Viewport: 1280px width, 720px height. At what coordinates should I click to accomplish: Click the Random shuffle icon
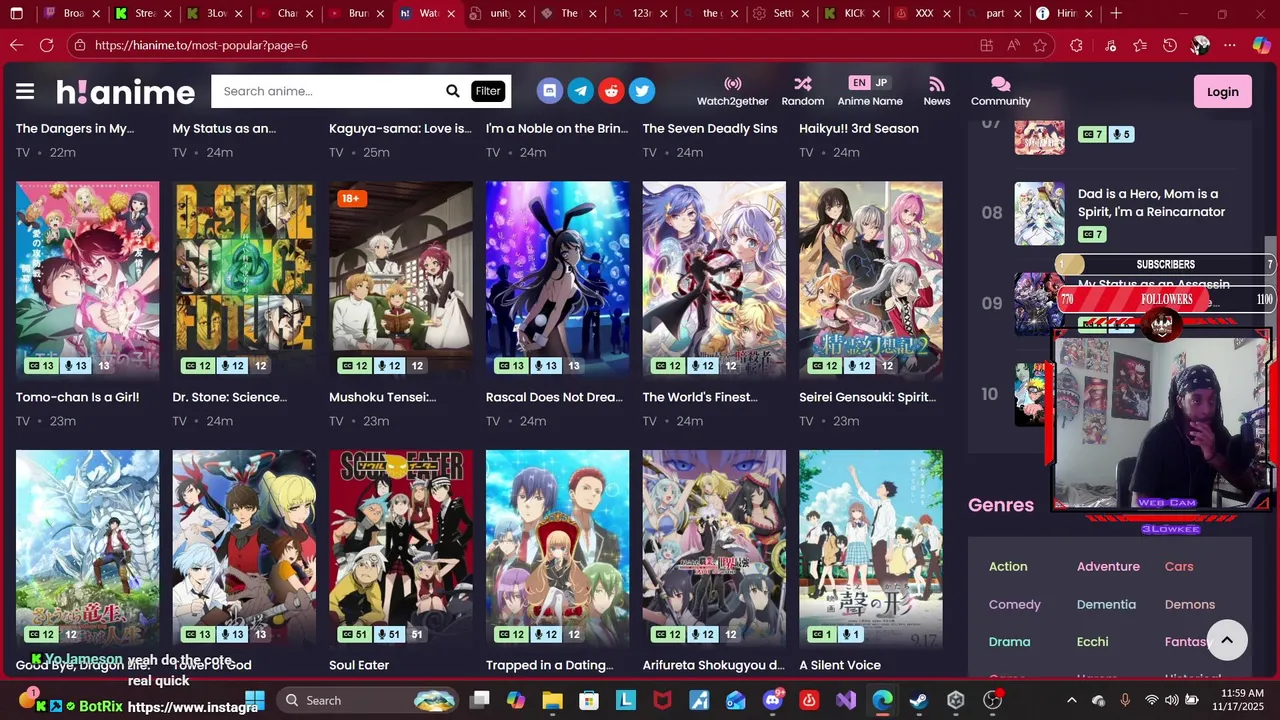pos(803,84)
